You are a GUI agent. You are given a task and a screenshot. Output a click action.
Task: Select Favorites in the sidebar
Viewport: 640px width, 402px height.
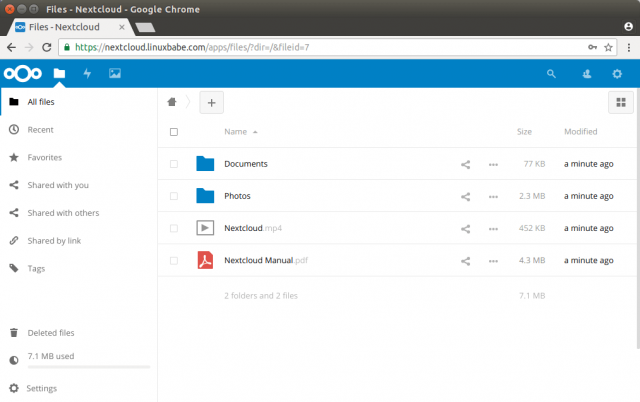tap(44, 157)
